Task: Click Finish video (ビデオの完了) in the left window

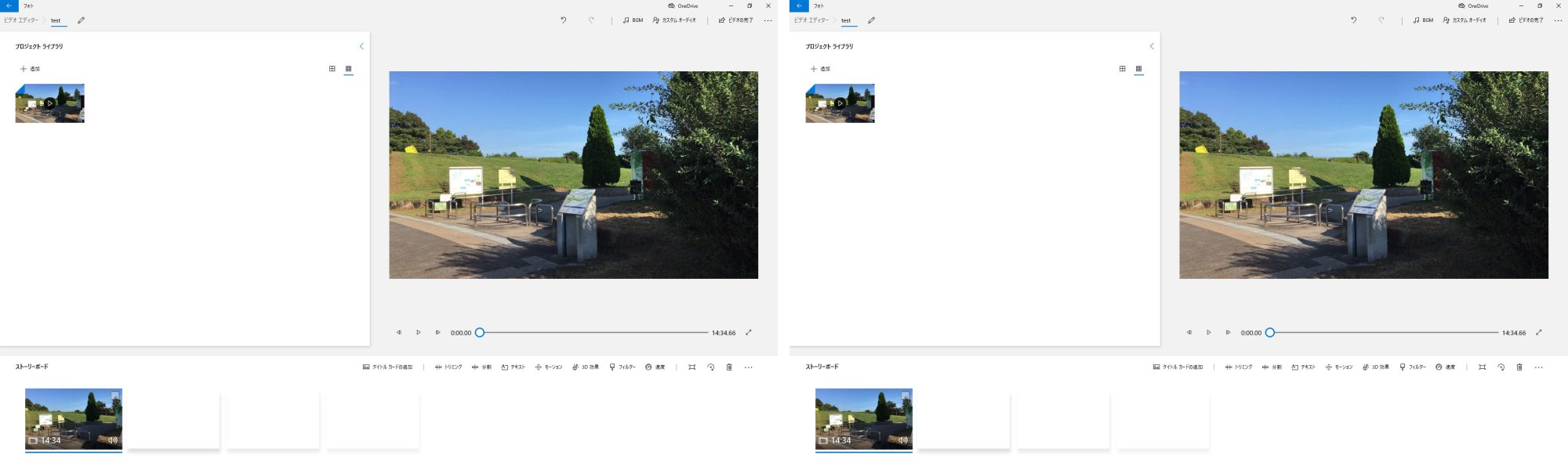Action: (735, 20)
